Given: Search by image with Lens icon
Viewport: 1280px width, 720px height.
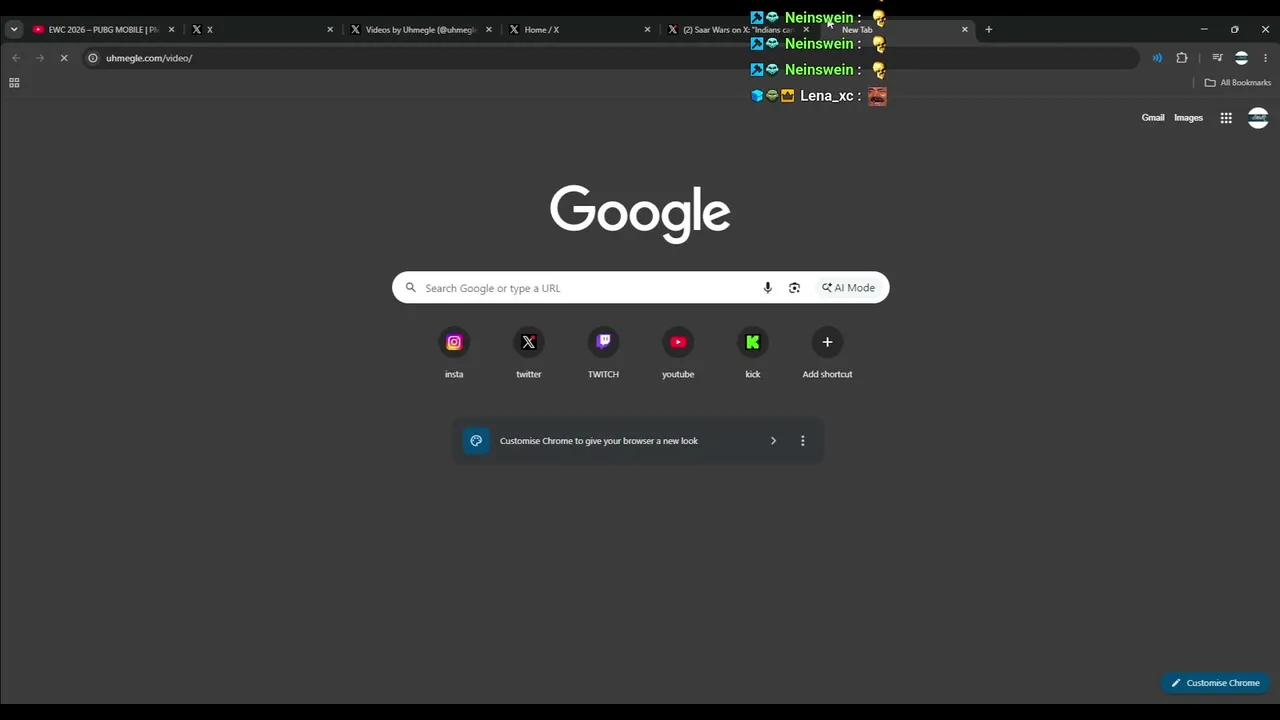Looking at the screenshot, I should pyautogui.click(x=794, y=288).
